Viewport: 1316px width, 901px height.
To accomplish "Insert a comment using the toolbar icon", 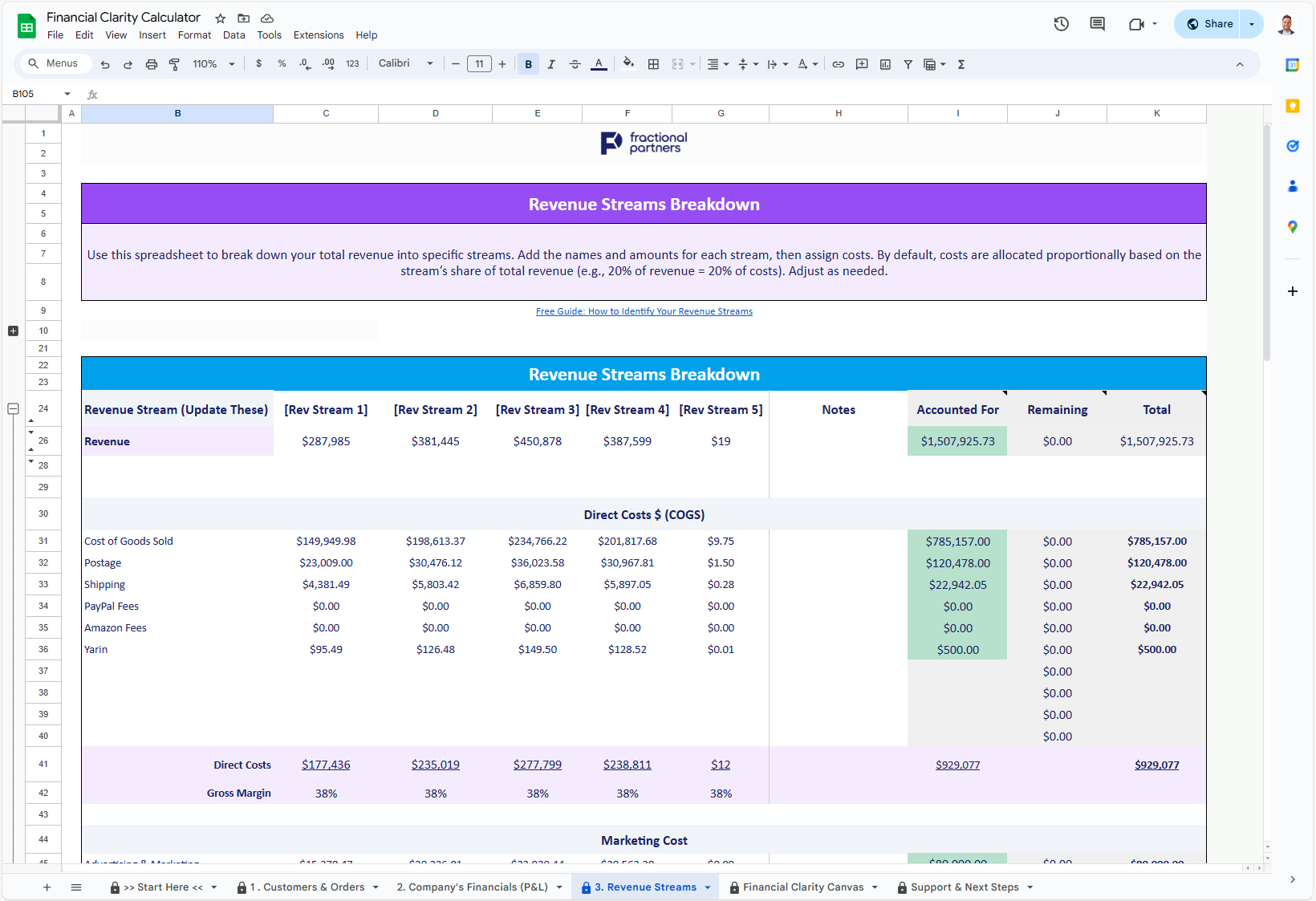I will pyautogui.click(x=862, y=64).
